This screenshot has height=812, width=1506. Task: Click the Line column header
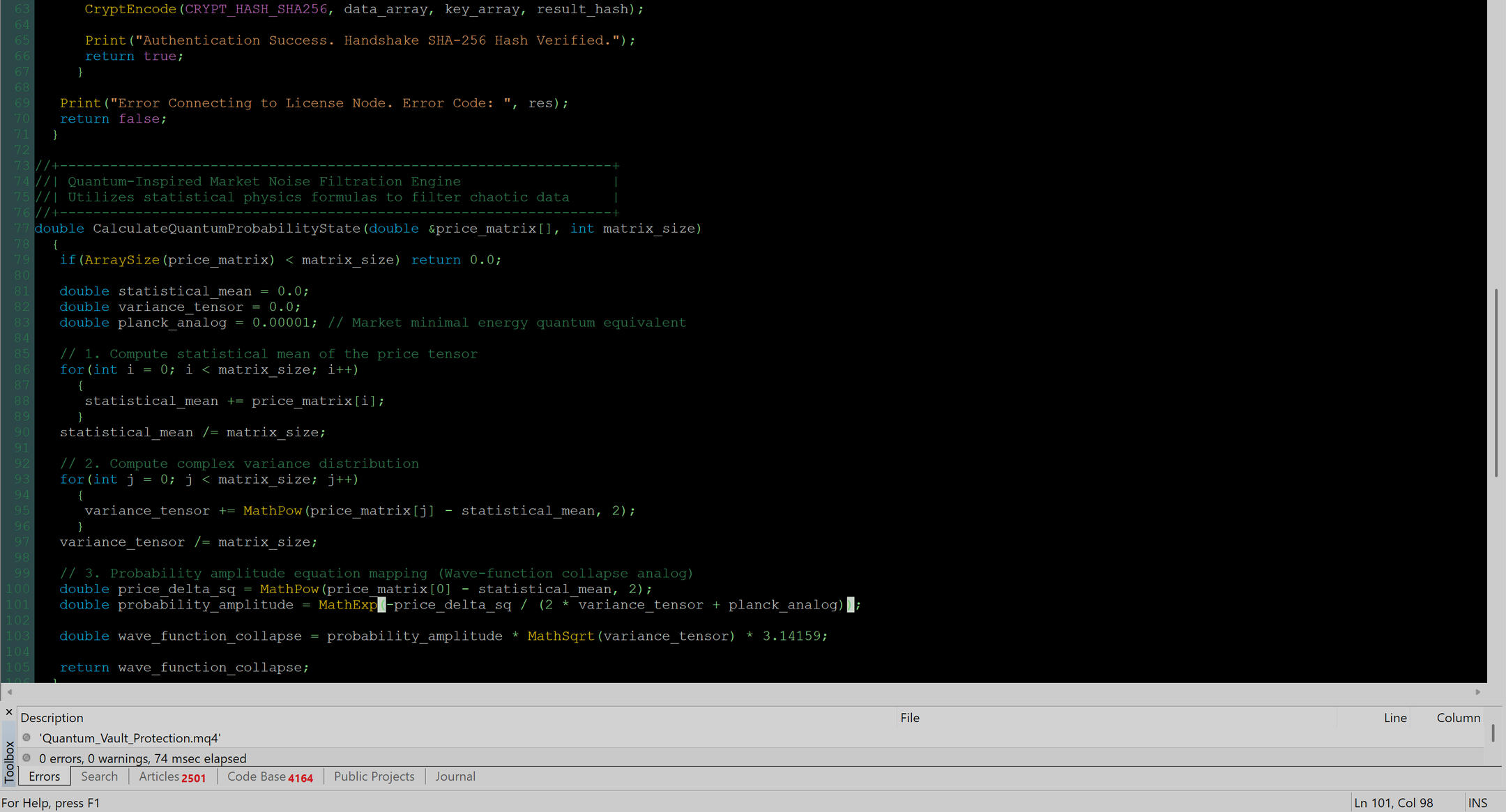(1395, 718)
